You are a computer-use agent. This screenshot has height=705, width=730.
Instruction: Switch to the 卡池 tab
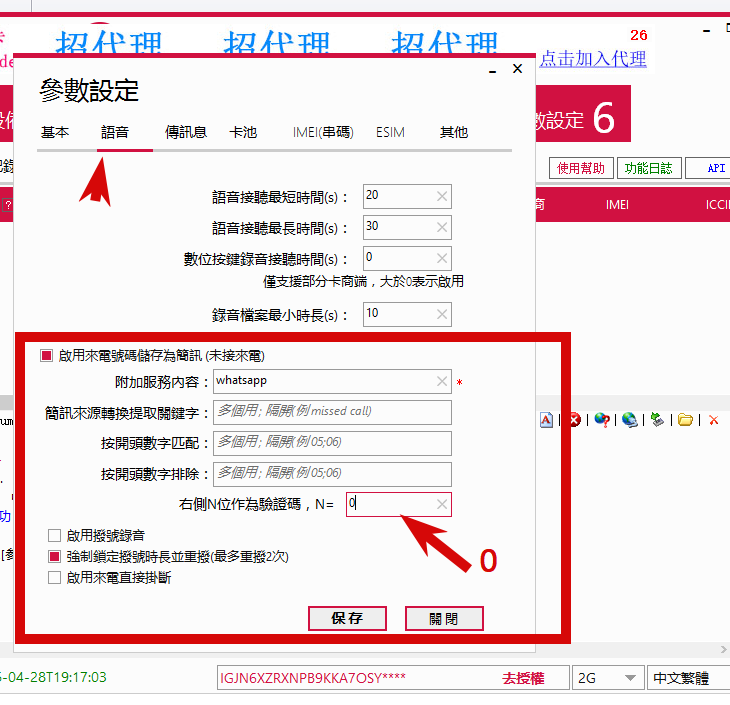[243, 133]
